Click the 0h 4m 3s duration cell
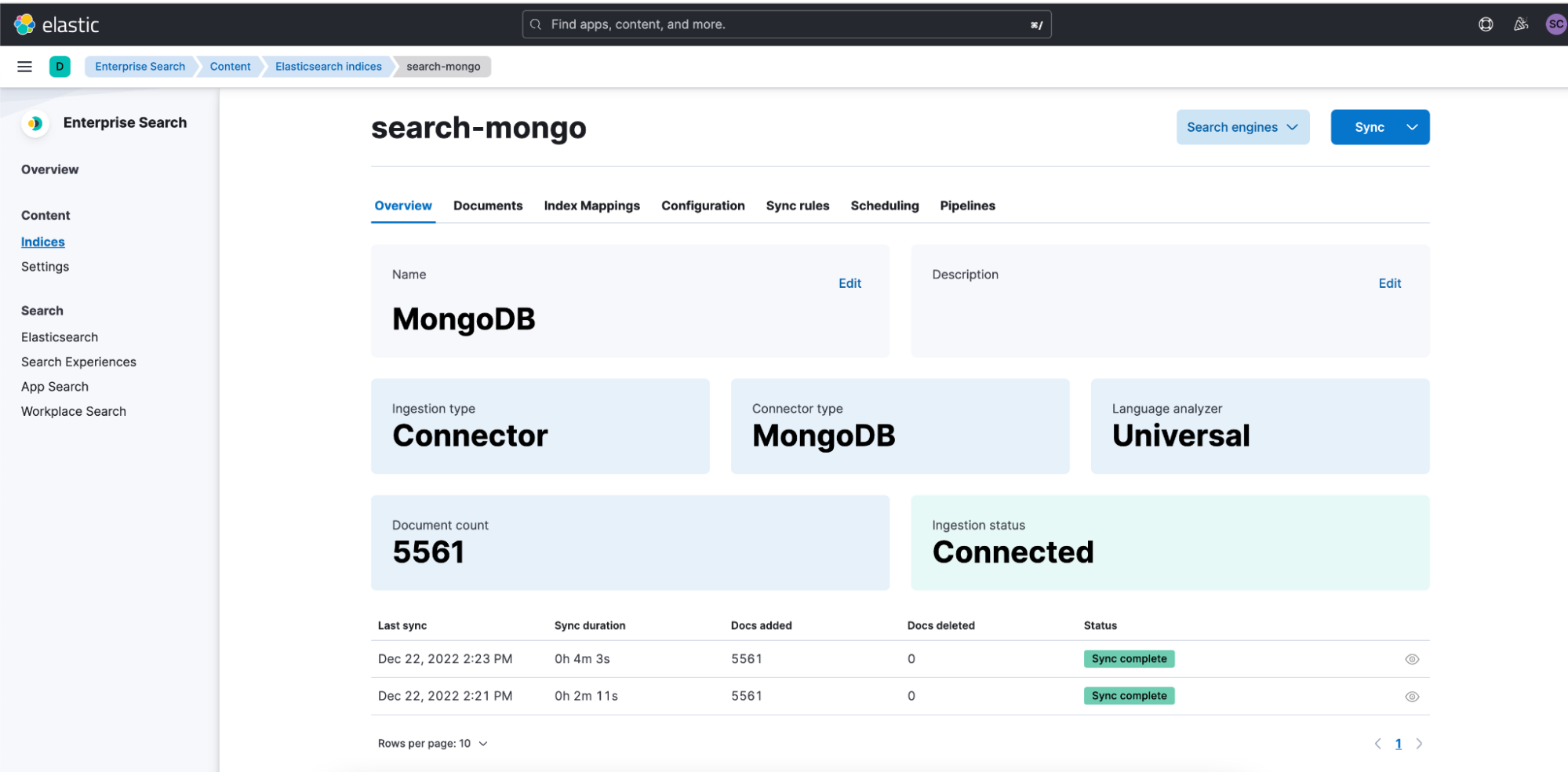This screenshot has width=1568, height=772. 582,659
